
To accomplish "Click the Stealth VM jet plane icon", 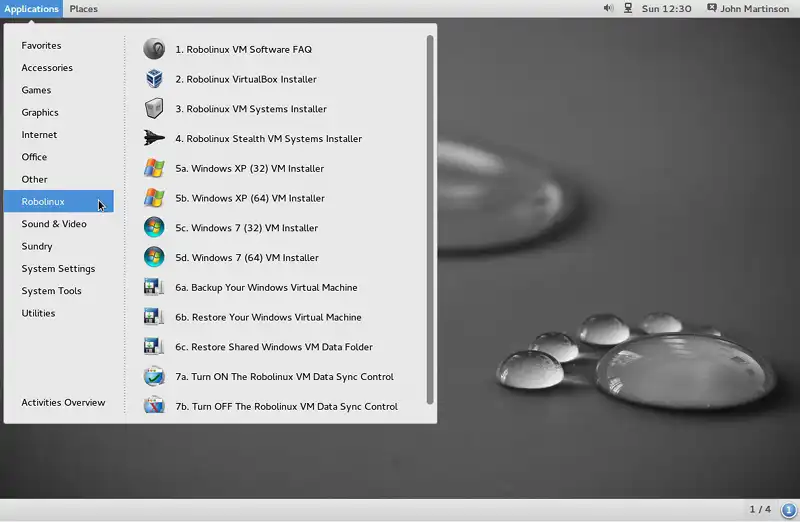I will pos(154,138).
